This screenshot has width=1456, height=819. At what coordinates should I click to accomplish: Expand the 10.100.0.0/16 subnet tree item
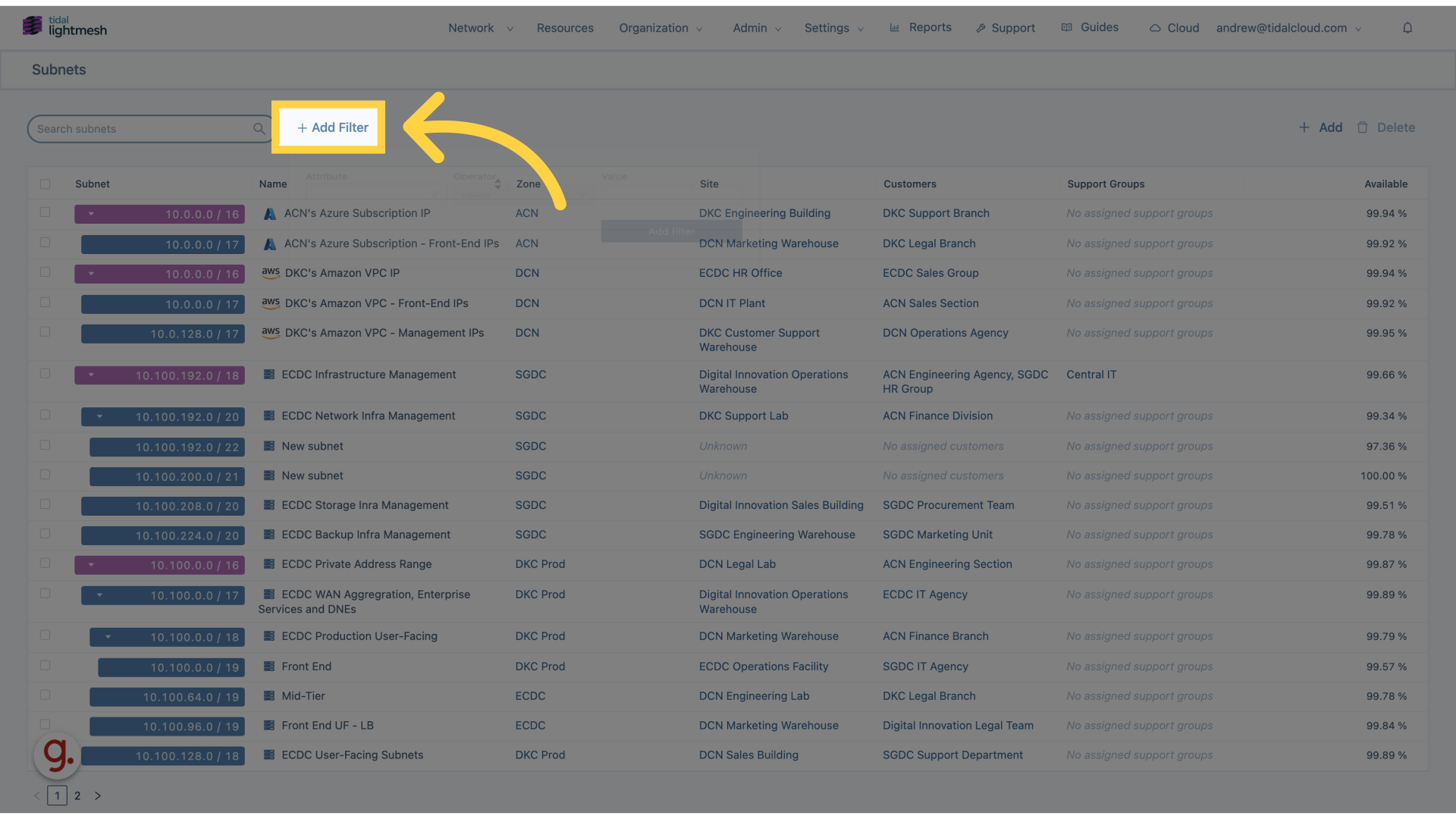90,565
